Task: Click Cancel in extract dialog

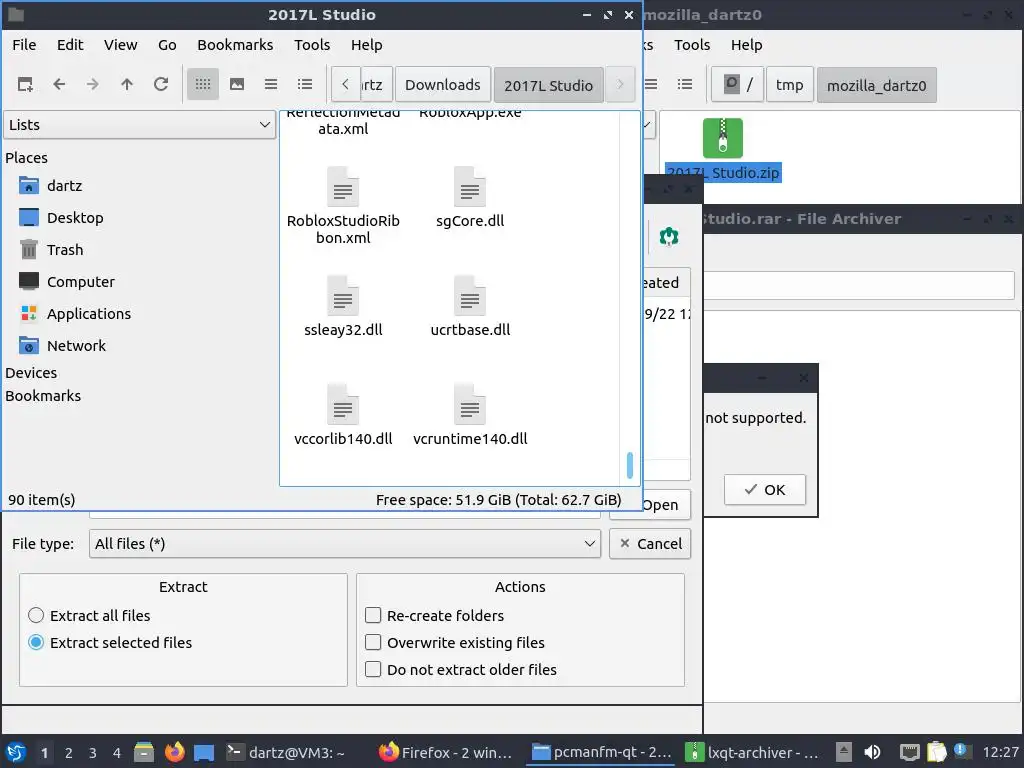Action: coord(650,543)
